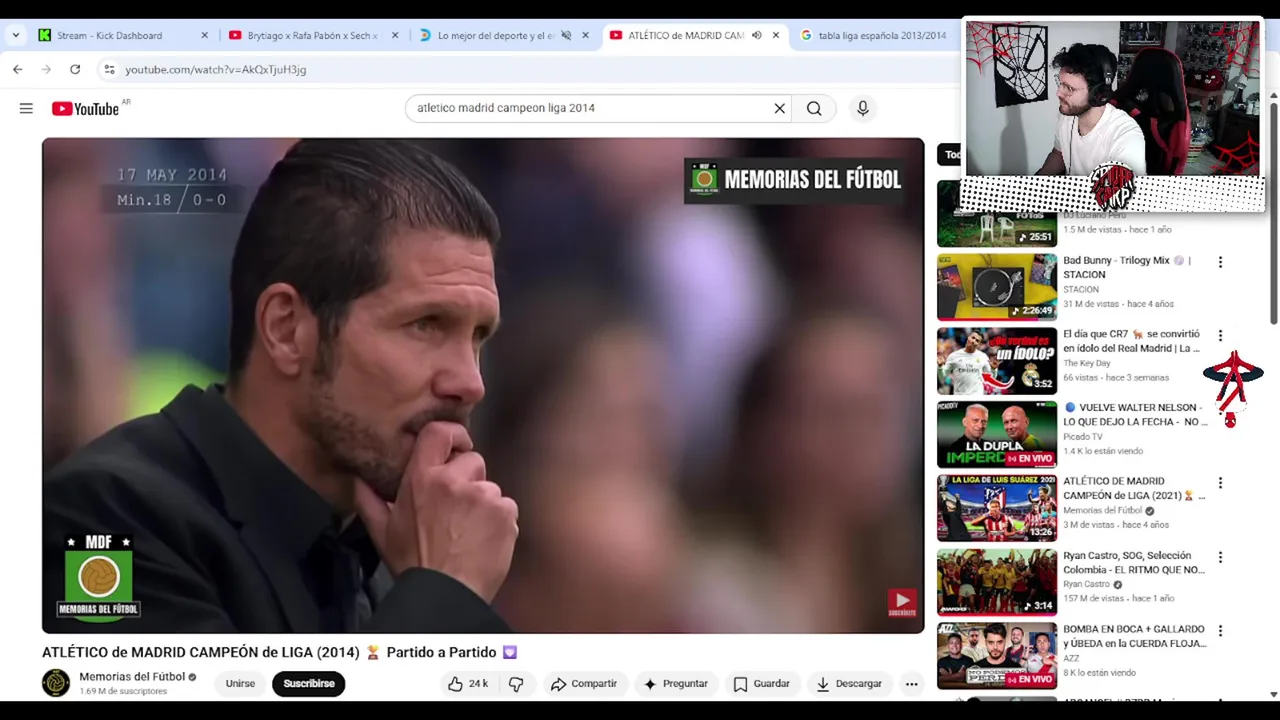This screenshot has width=1280, height=720.
Task: Click the browser forward arrow
Action: click(x=46, y=69)
